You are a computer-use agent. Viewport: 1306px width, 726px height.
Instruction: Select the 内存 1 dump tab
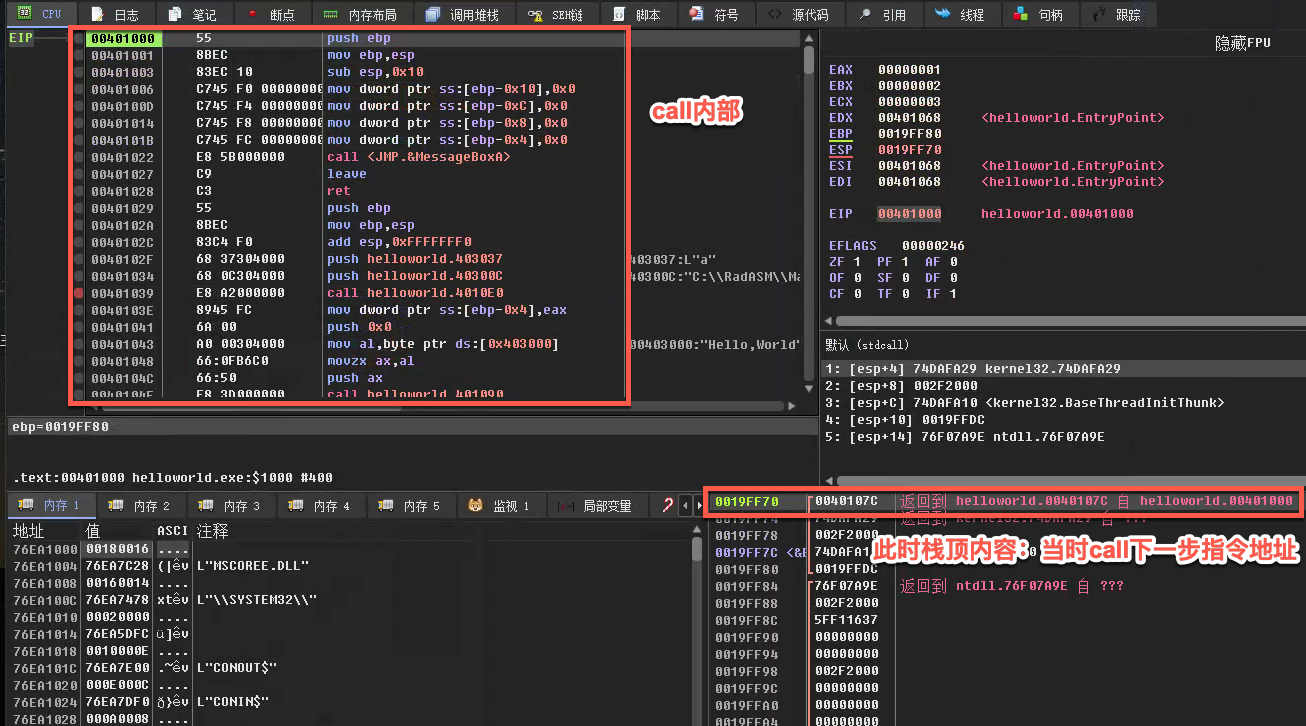(x=50, y=506)
